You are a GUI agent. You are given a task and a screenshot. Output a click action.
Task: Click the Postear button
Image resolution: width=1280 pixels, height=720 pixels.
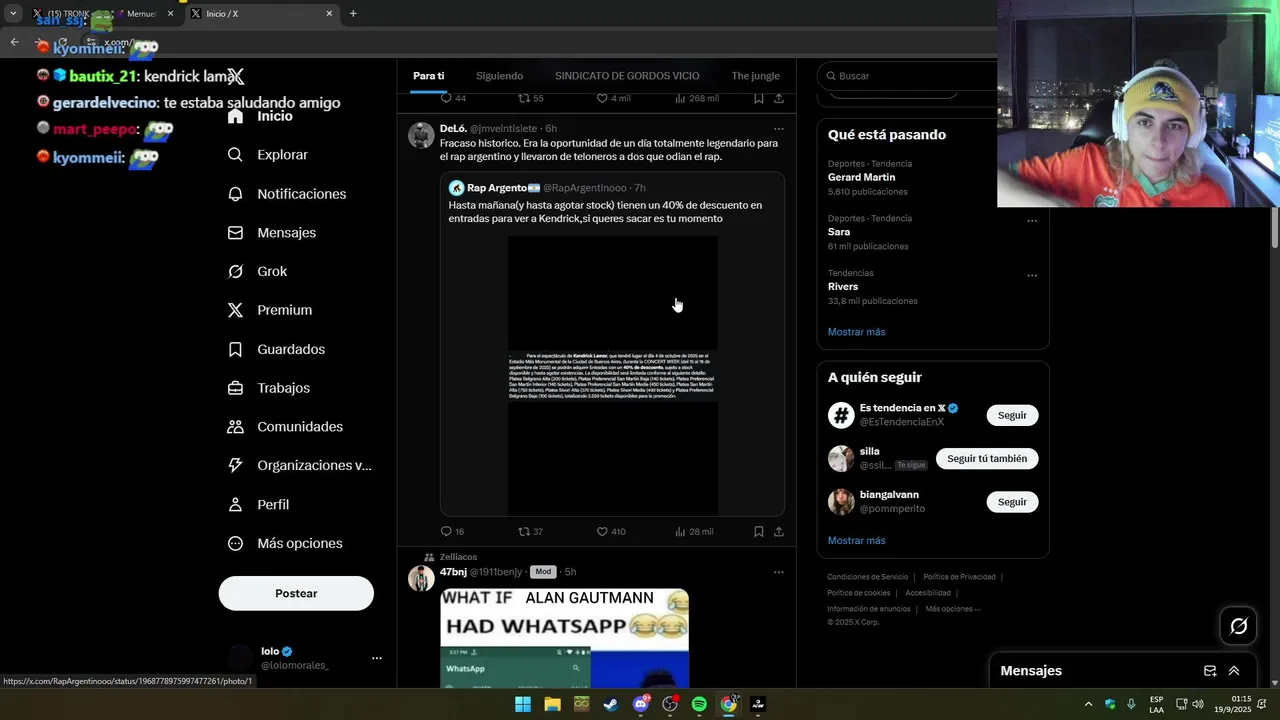pyautogui.click(x=296, y=593)
